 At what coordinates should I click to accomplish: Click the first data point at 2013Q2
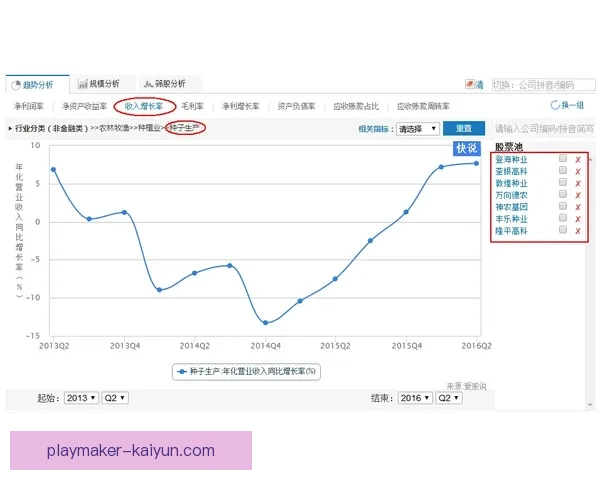pyautogui.click(x=53, y=170)
